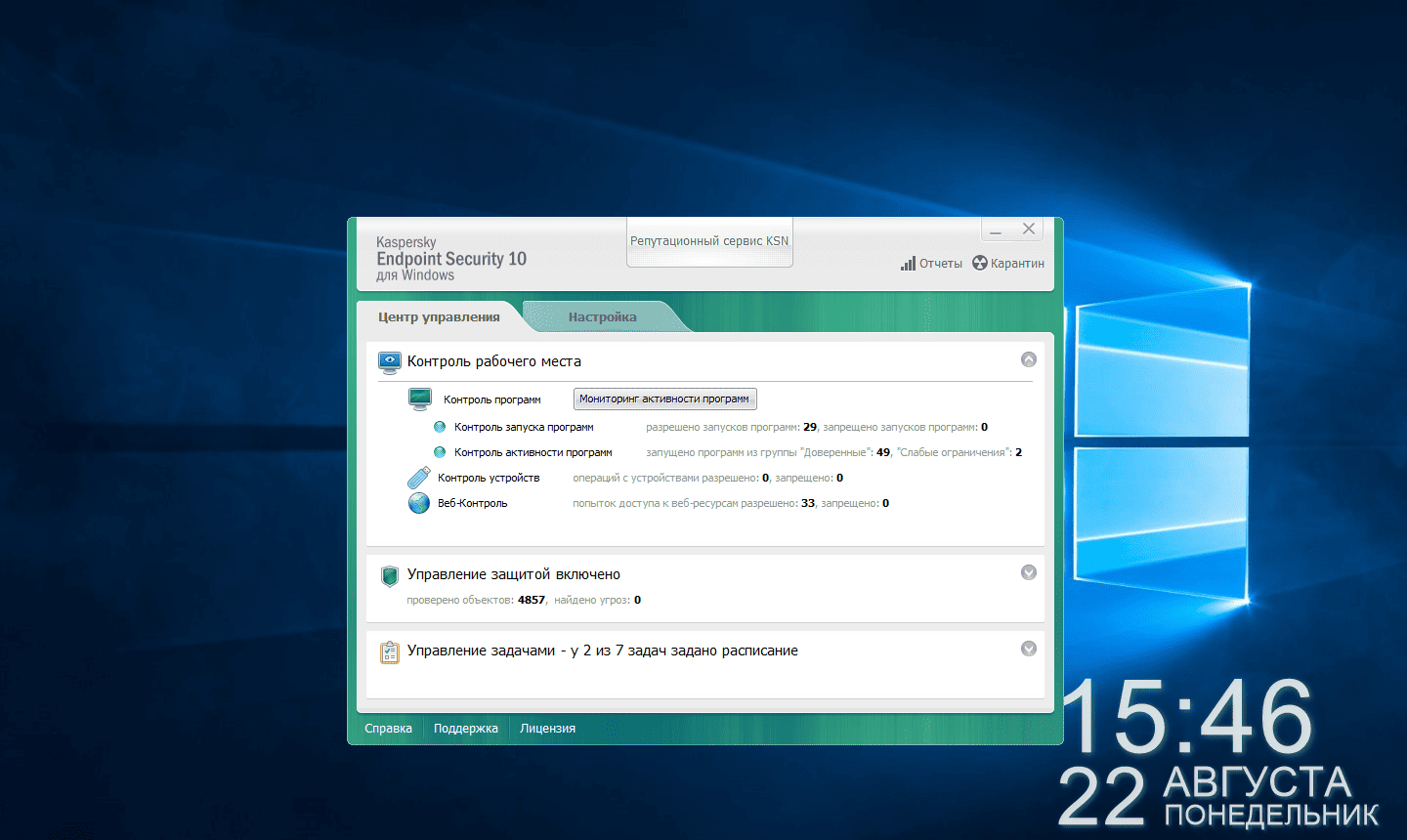Click the Контроль активности программ status icon
This screenshot has height=840, width=1407.
(440, 452)
